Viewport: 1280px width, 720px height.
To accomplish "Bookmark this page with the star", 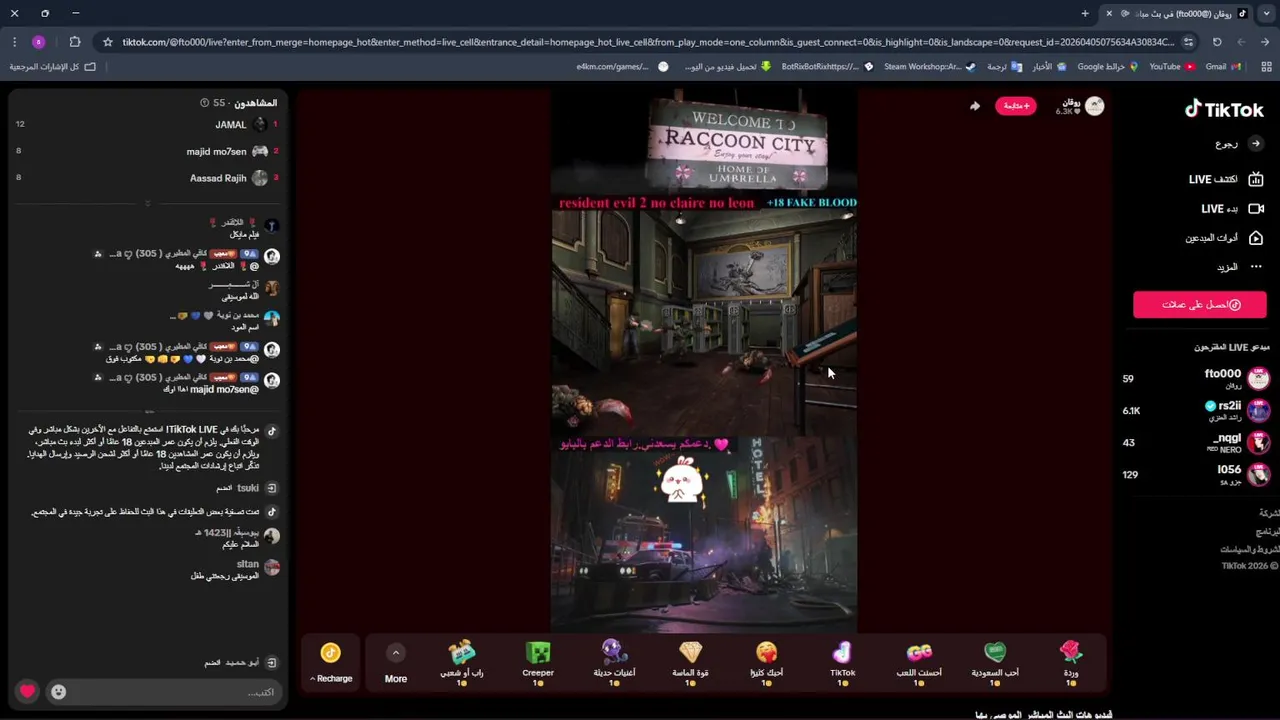I will [x=108, y=42].
